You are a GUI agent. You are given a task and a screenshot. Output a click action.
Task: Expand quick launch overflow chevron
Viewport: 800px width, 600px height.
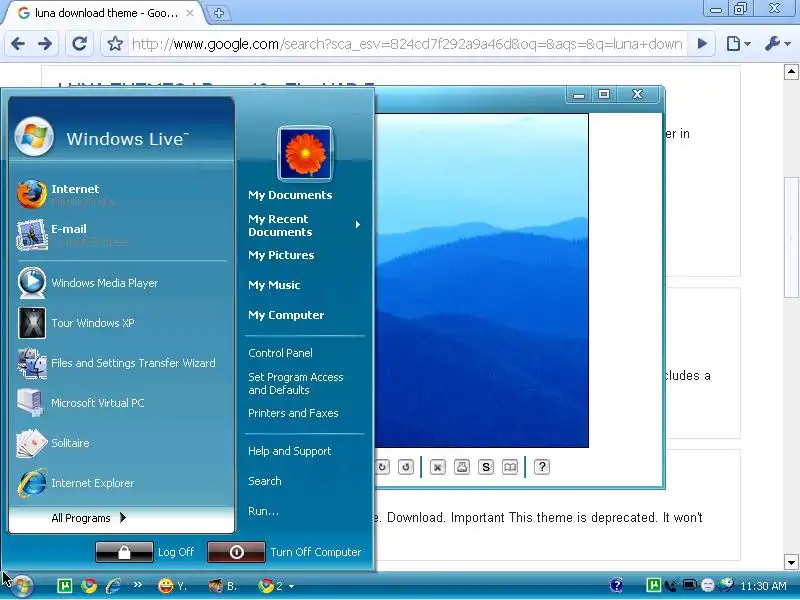tap(137, 585)
